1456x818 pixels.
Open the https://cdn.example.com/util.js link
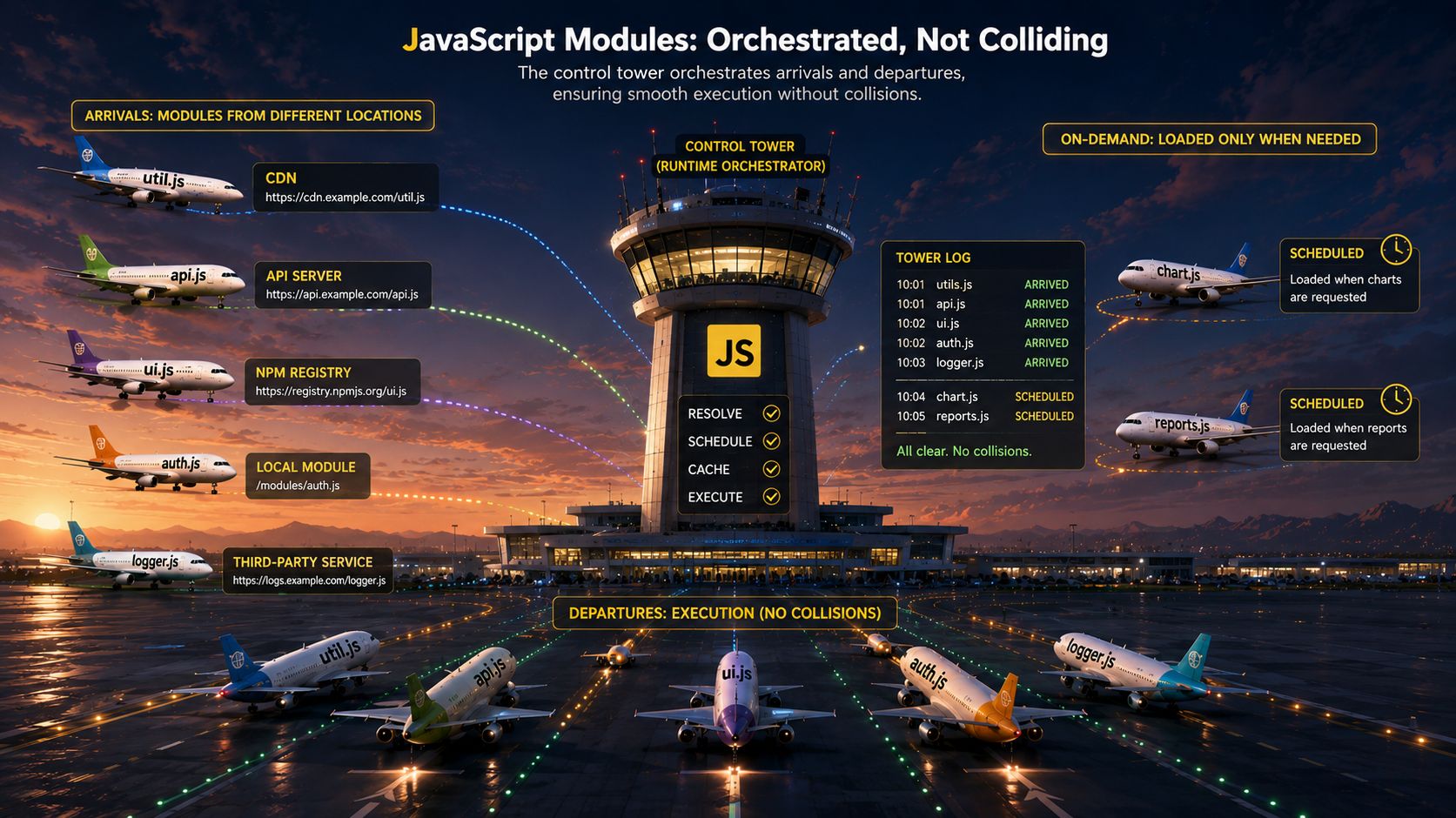point(345,198)
